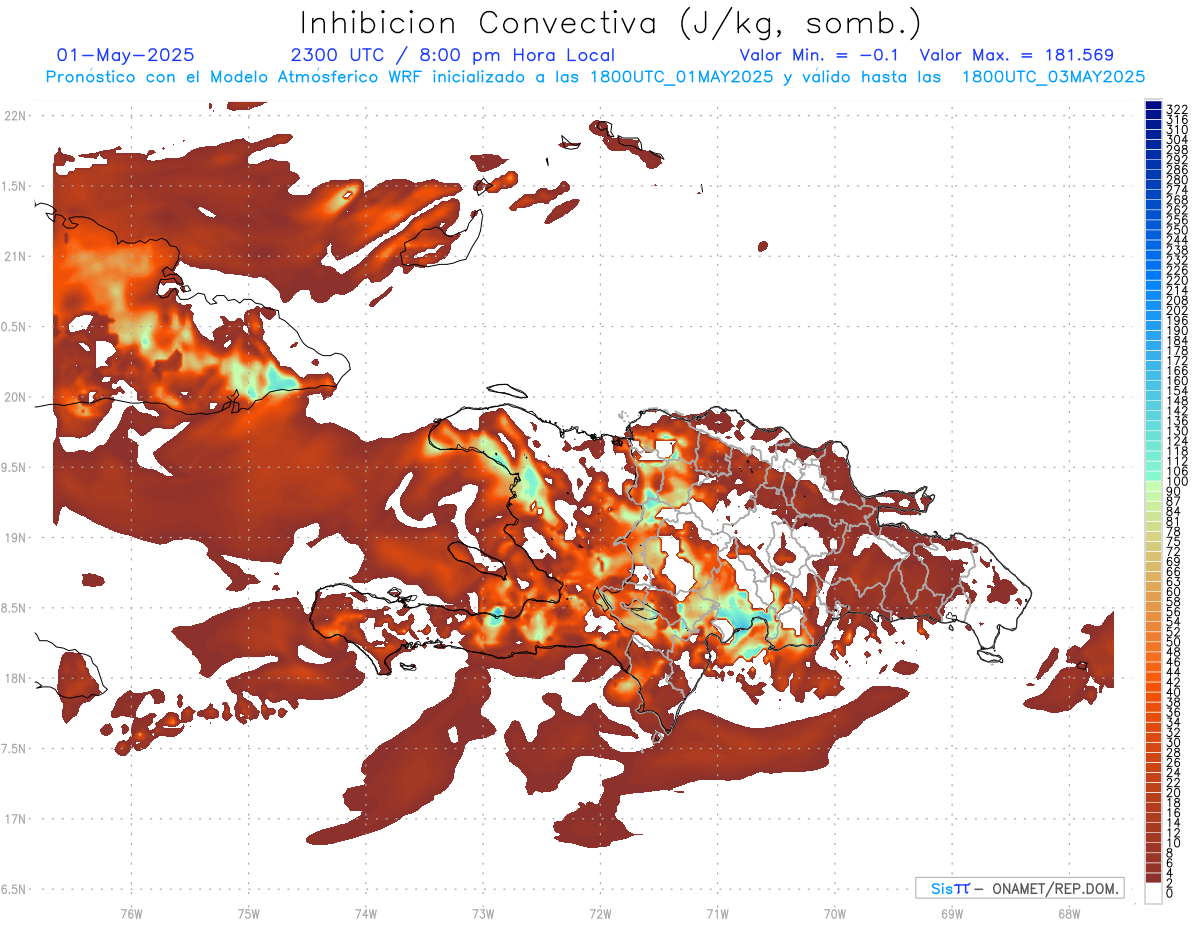Screen dimensions: 1200x927
Task: Click the "6.5N" latitude label
Action: pyautogui.click(x=15, y=889)
